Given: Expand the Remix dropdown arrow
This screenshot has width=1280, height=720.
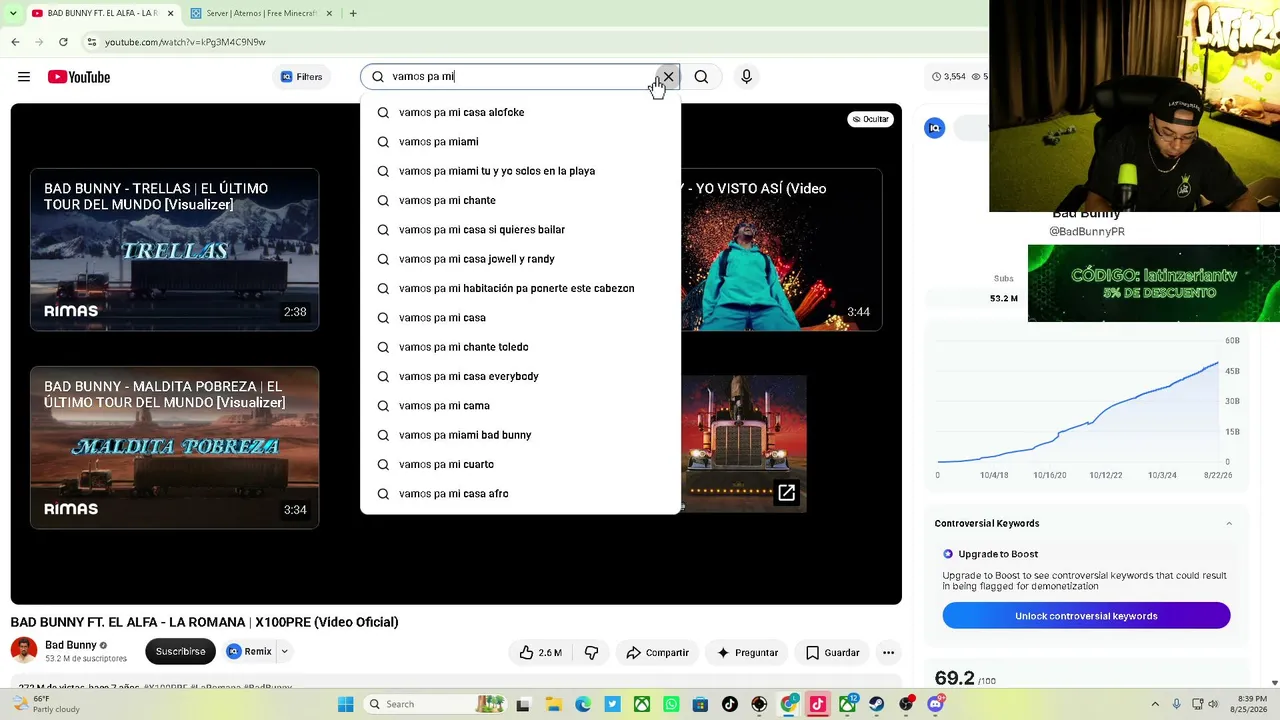Looking at the screenshot, I should pos(284,651).
